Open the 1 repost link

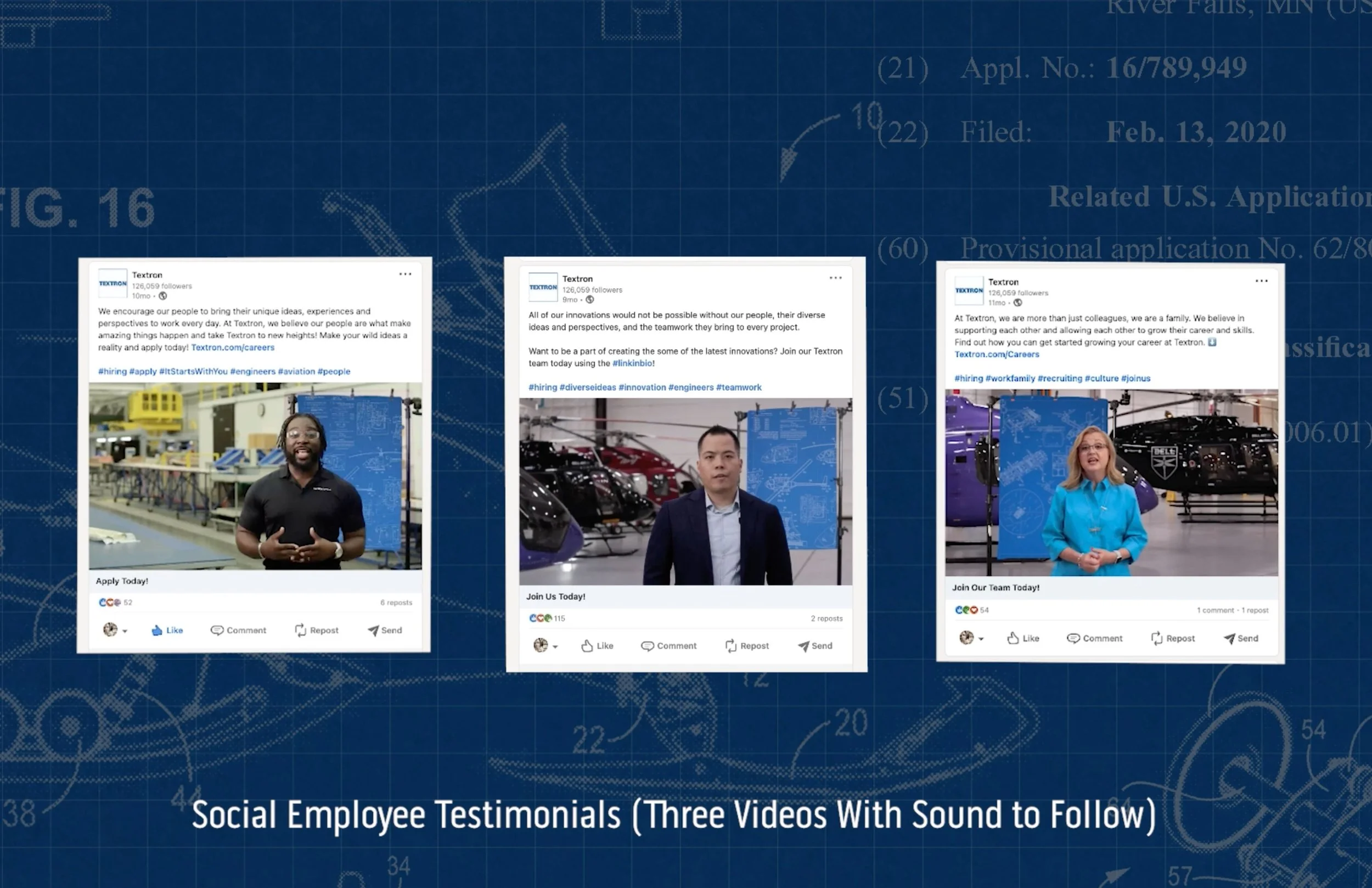point(1255,610)
